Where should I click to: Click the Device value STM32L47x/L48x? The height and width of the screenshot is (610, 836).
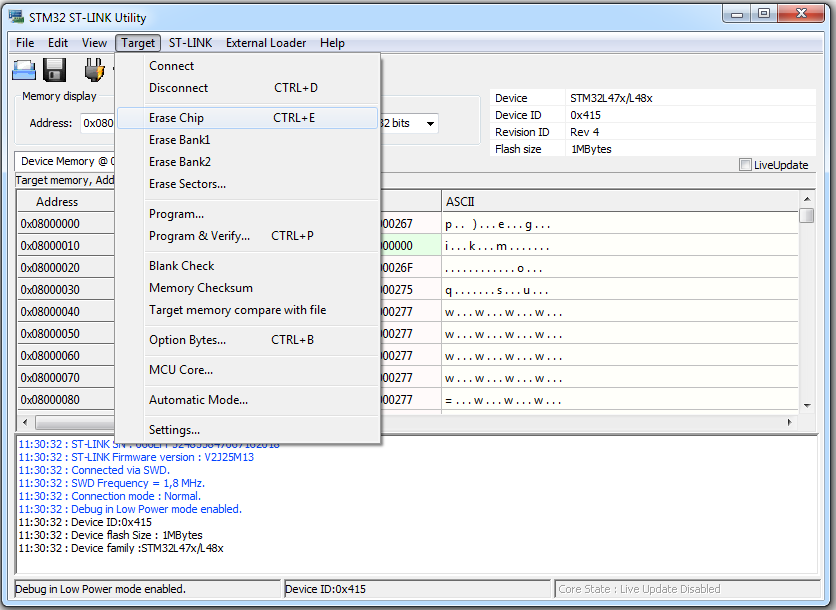pos(611,98)
